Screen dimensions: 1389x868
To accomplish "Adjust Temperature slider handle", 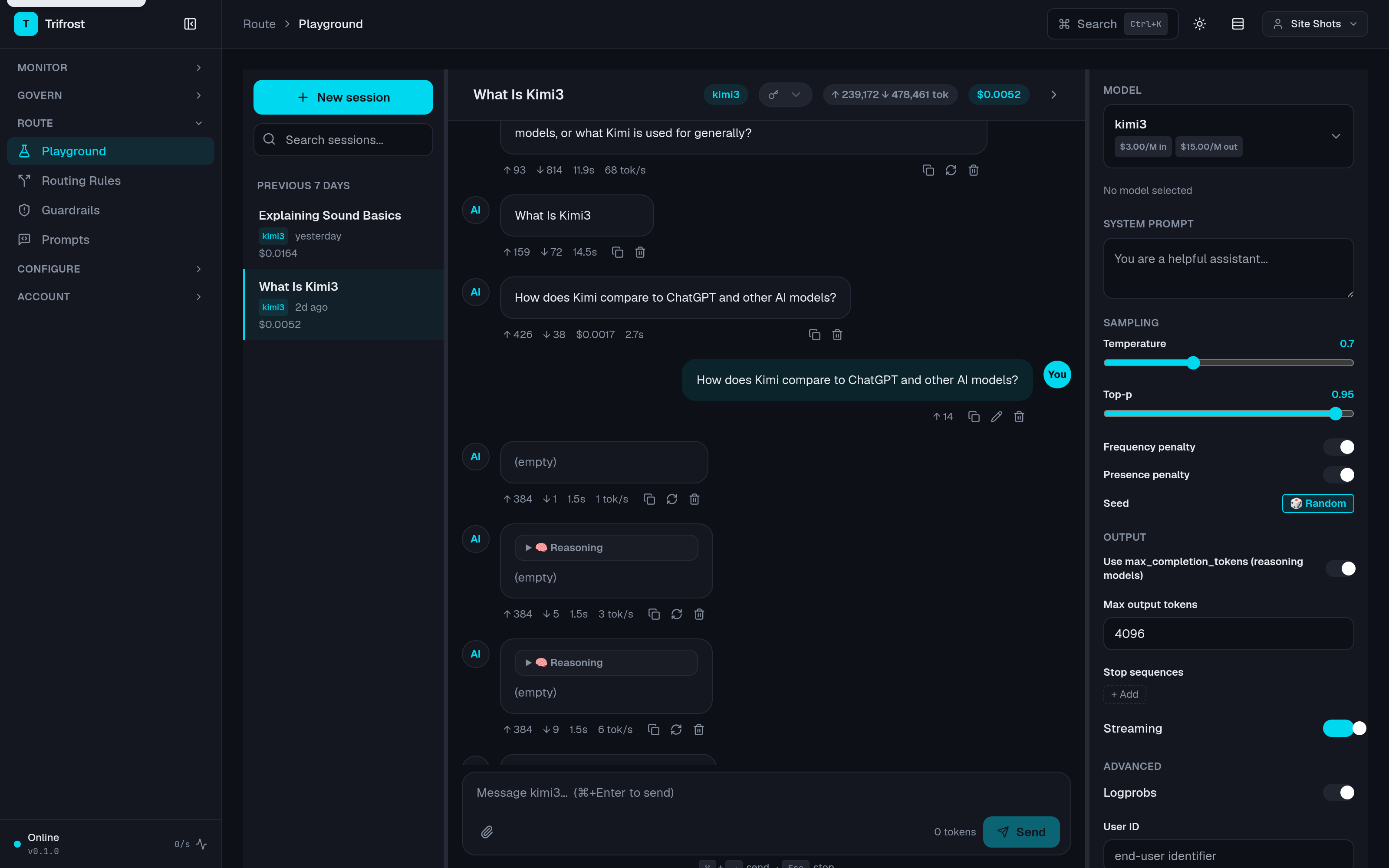I will pyautogui.click(x=1193, y=363).
